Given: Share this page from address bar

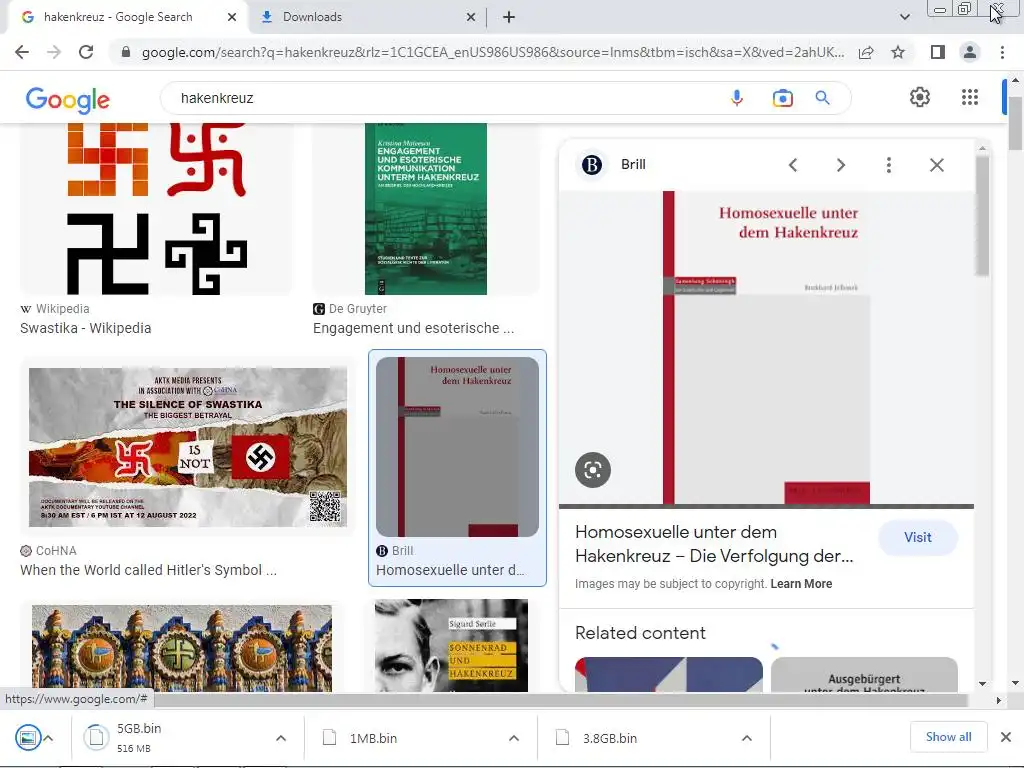Looking at the screenshot, I should coord(866,52).
